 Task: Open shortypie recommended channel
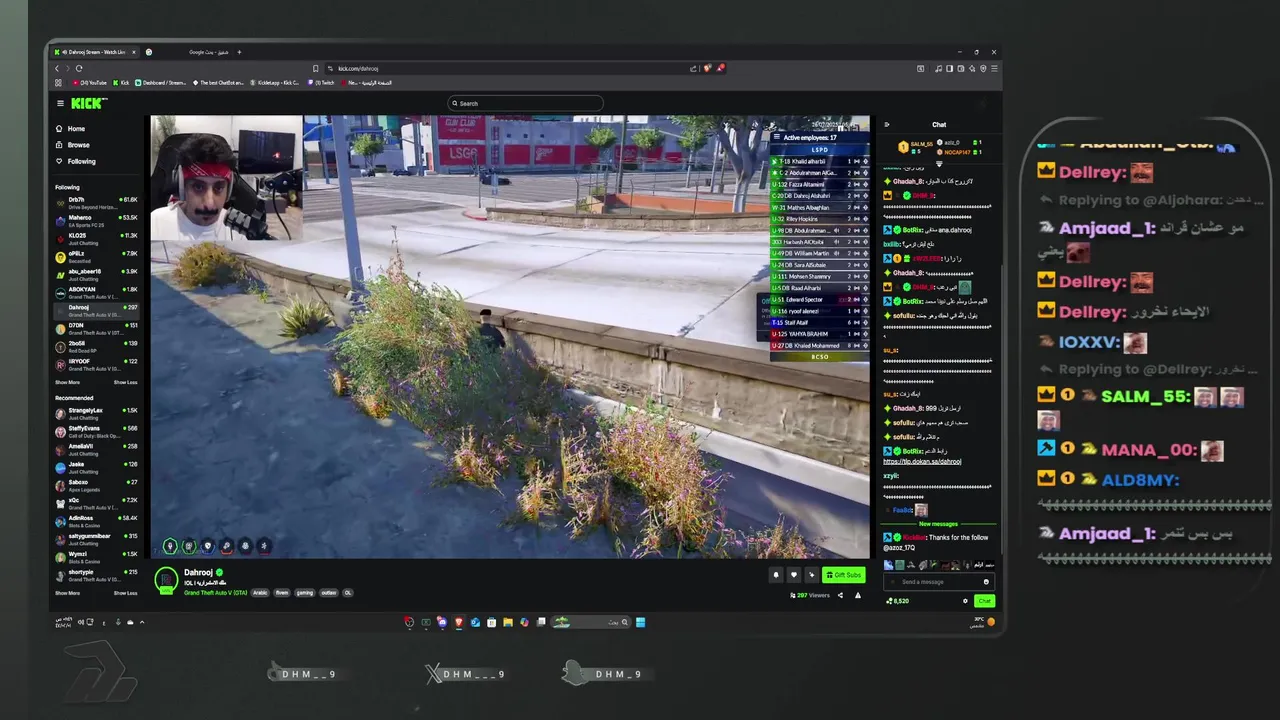point(96,574)
